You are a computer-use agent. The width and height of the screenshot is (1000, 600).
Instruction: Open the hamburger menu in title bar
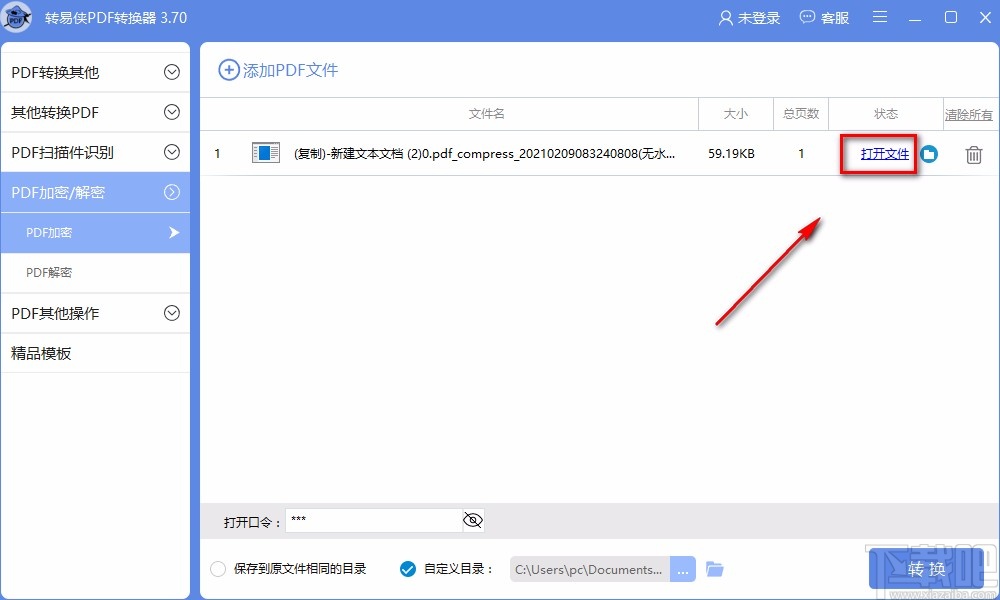881,17
